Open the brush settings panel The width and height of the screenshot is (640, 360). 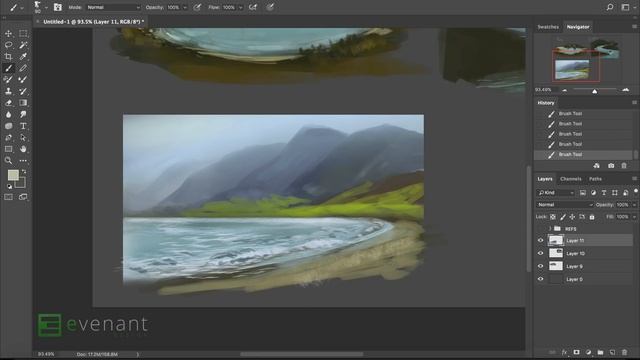58,7
